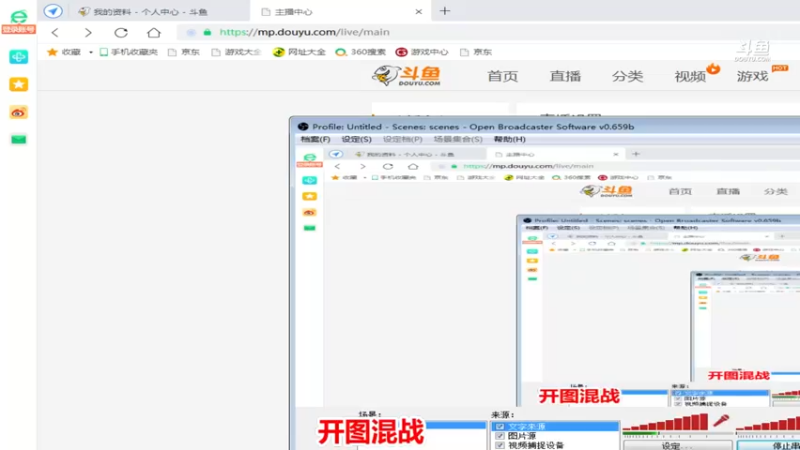Go back in the browser
The height and width of the screenshot is (450, 800).
[55, 33]
